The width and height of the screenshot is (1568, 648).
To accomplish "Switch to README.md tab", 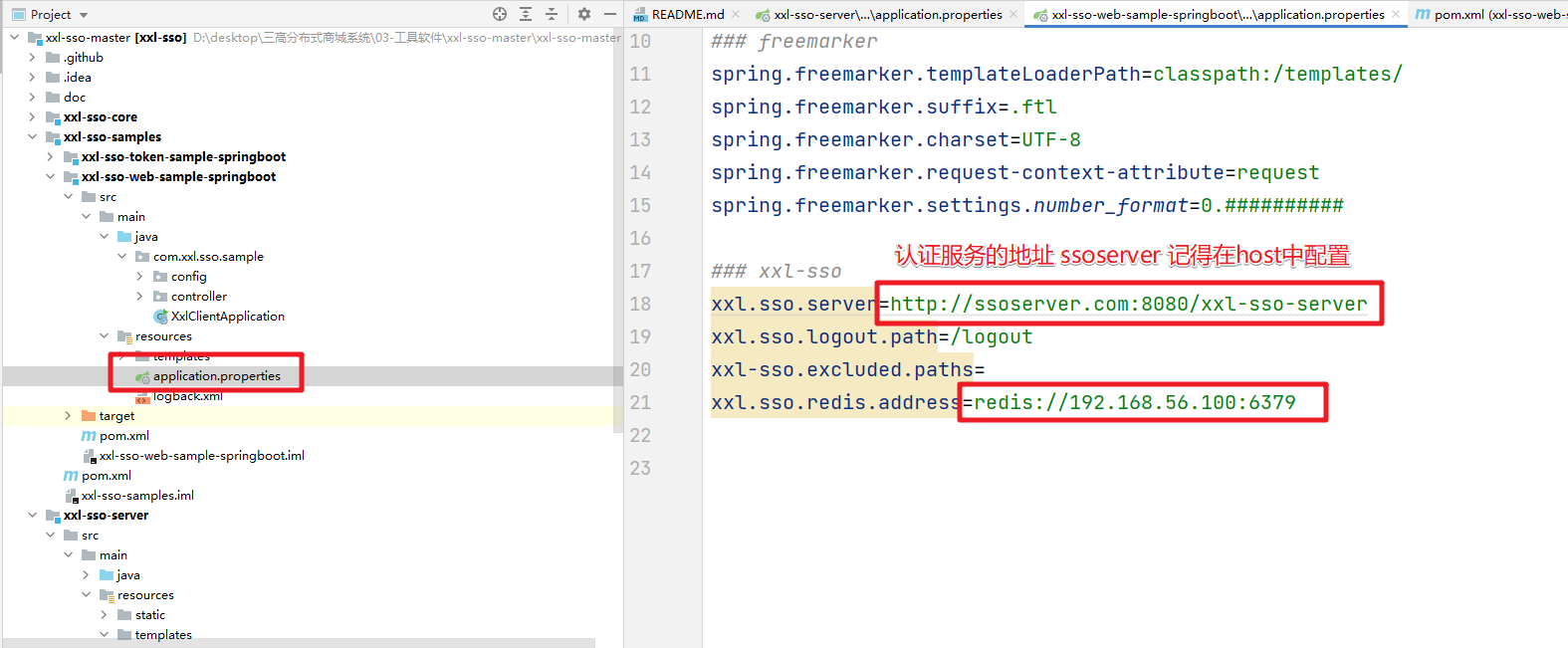I will tap(688, 14).
